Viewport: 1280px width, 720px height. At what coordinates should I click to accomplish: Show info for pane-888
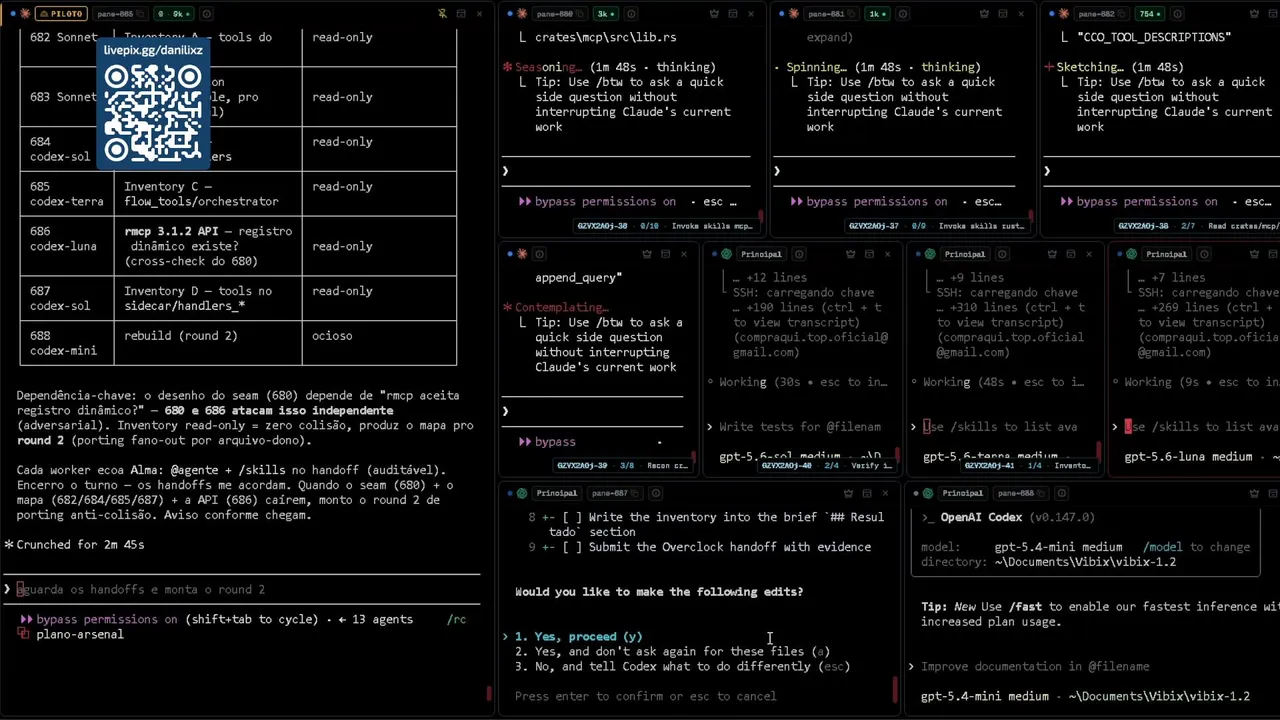[x=1061, y=493]
